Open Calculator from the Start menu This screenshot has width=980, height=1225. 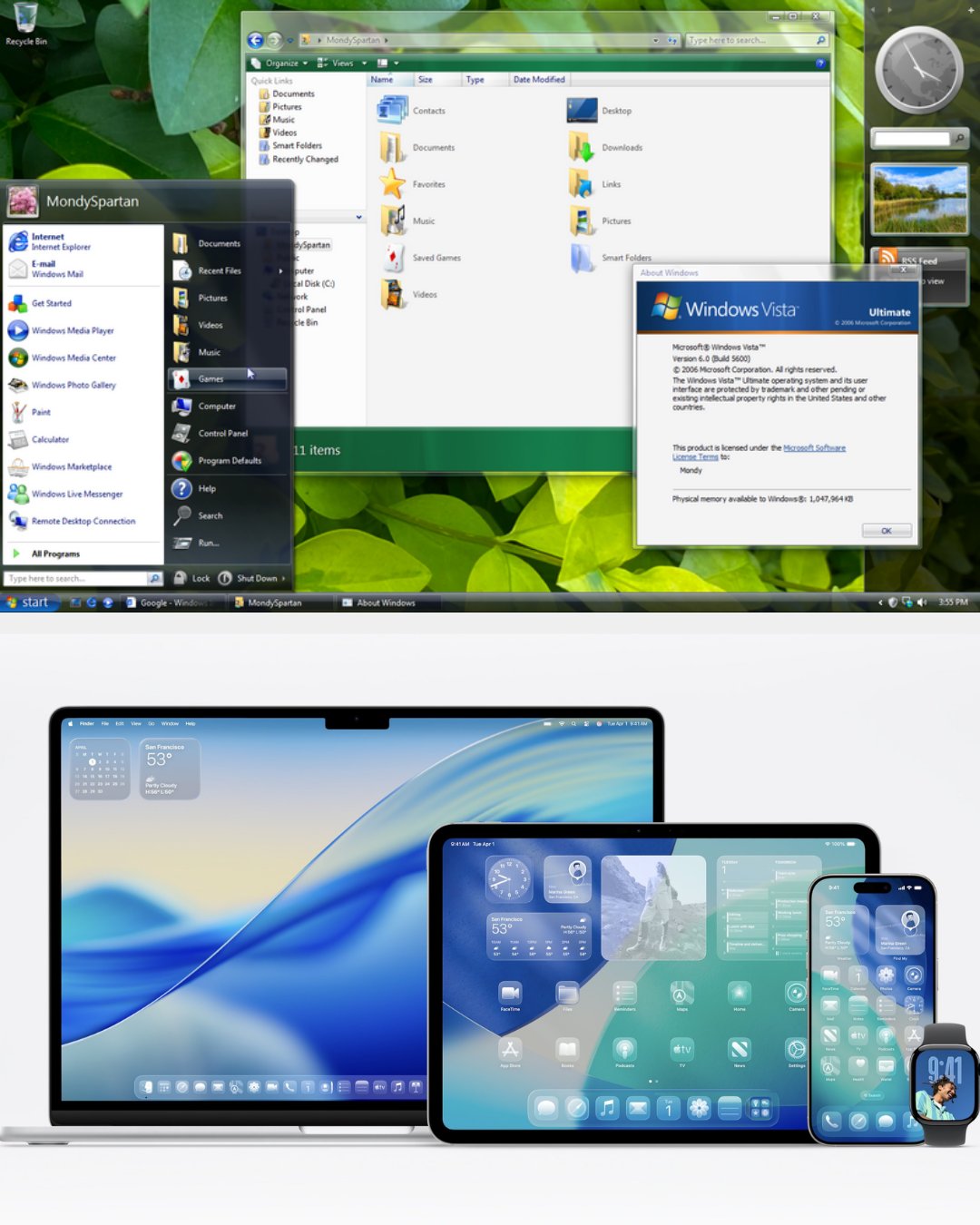38,439
